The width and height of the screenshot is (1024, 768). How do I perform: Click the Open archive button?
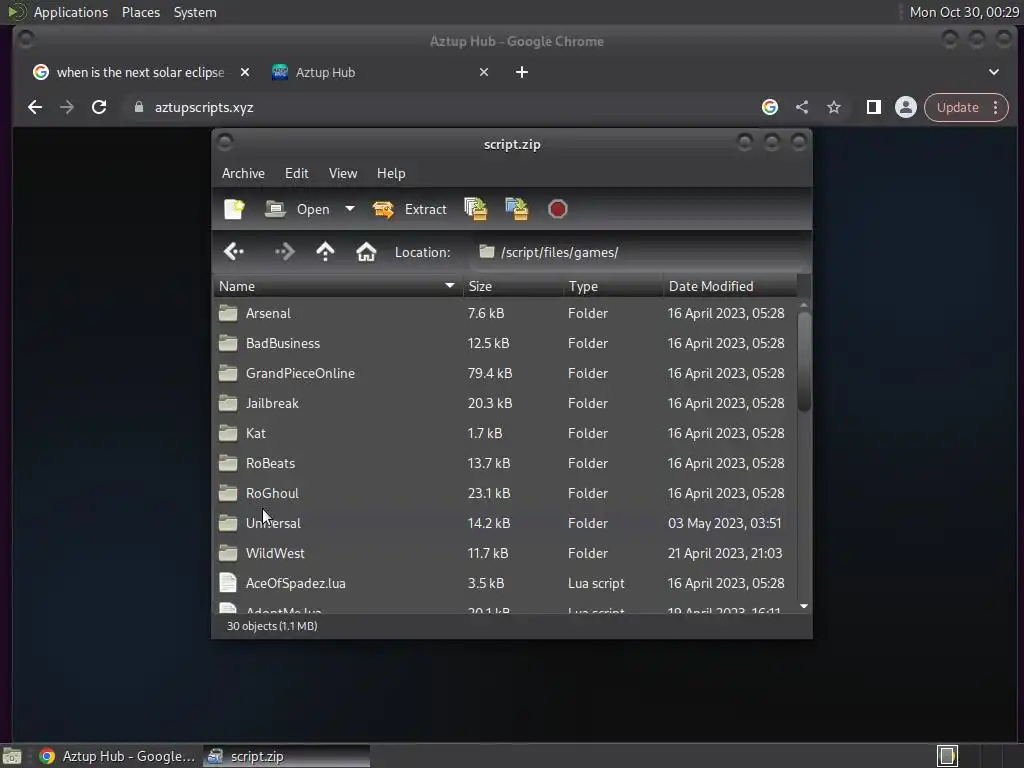pyautogui.click(x=297, y=209)
